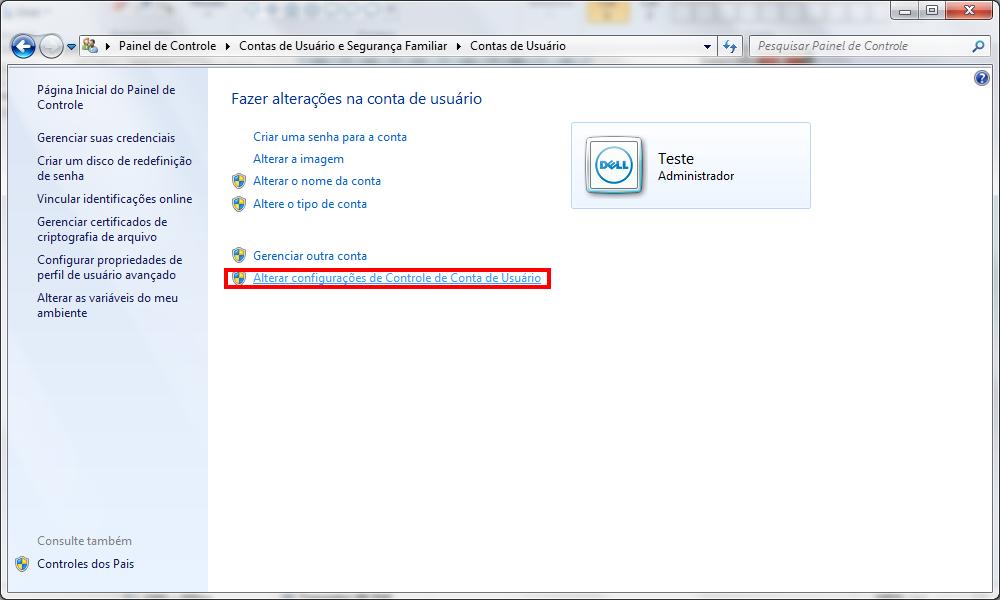Image resolution: width=1000 pixels, height=600 pixels.
Task: Click the heading Fazer alterações na conta de usuário
Action: 357,99
